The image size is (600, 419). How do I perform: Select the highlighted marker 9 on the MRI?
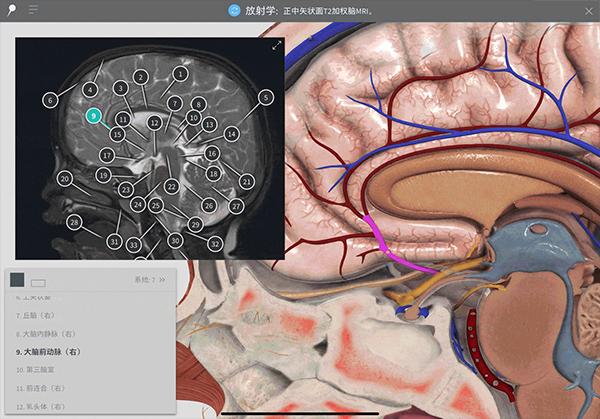94,116
